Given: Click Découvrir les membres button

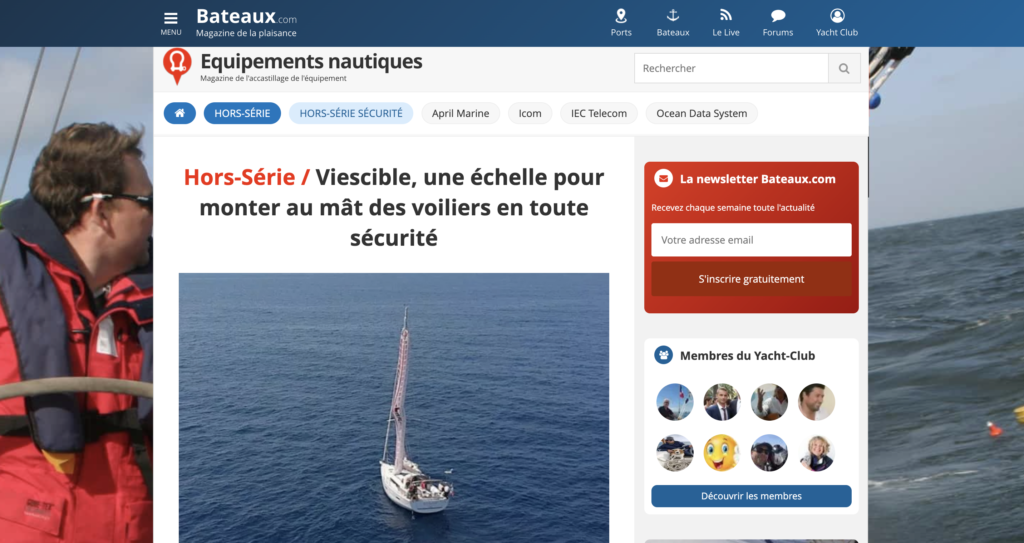Looking at the screenshot, I should click(751, 496).
